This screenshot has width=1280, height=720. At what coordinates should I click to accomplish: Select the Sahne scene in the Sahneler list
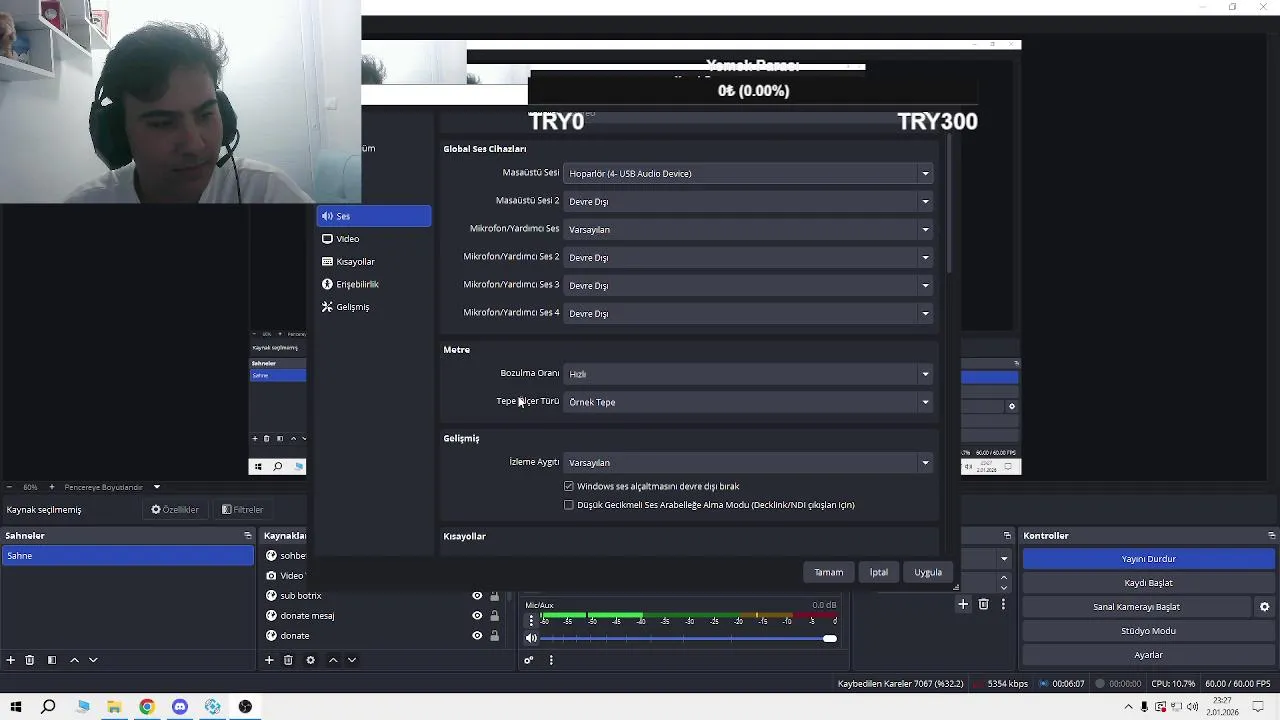[x=128, y=556]
